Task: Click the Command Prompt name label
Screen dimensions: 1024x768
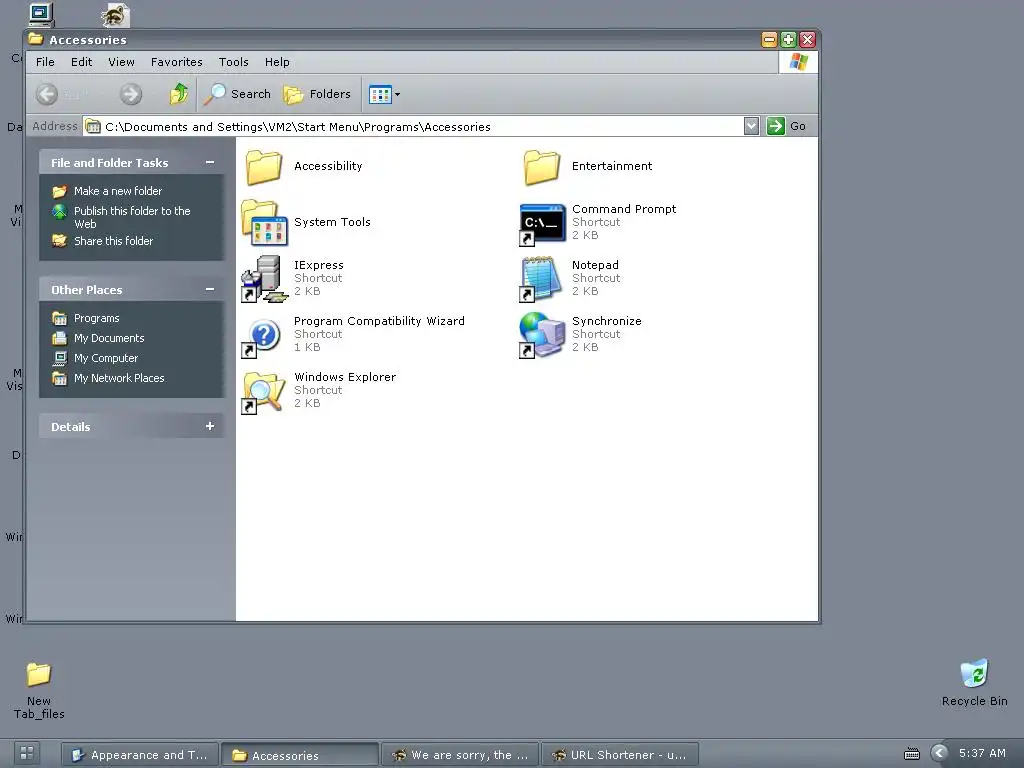Action: (624, 209)
